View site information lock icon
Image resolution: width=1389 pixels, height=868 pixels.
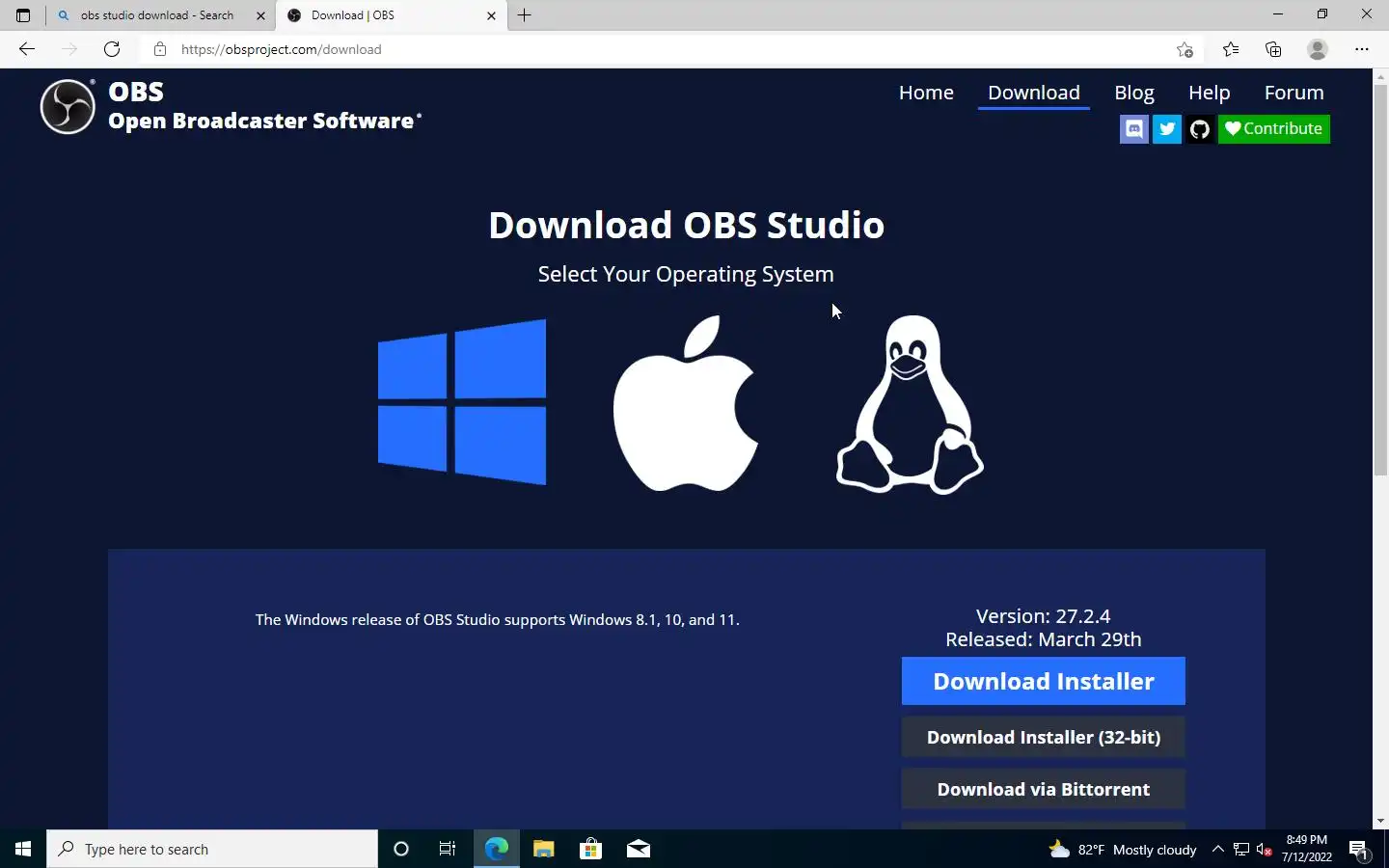160,49
